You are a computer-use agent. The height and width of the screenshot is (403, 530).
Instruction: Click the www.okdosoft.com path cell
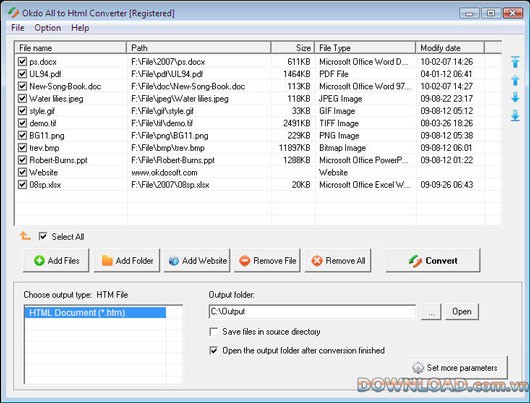pos(164,172)
